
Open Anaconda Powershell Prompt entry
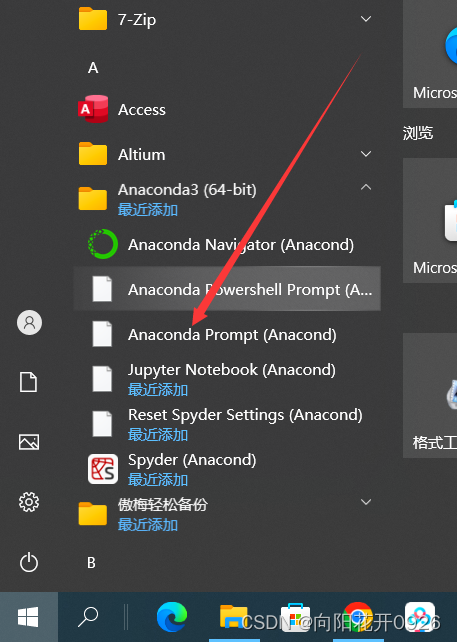coord(227,289)
